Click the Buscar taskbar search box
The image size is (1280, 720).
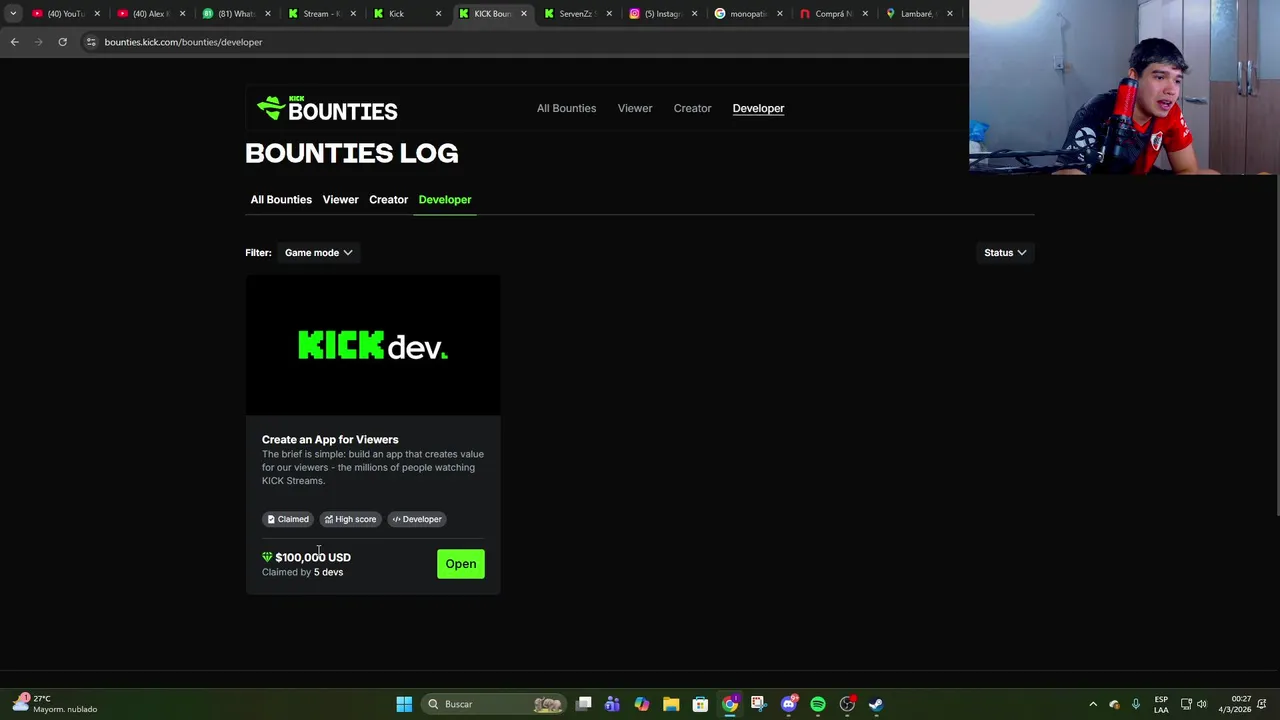(x=494, y=704)
